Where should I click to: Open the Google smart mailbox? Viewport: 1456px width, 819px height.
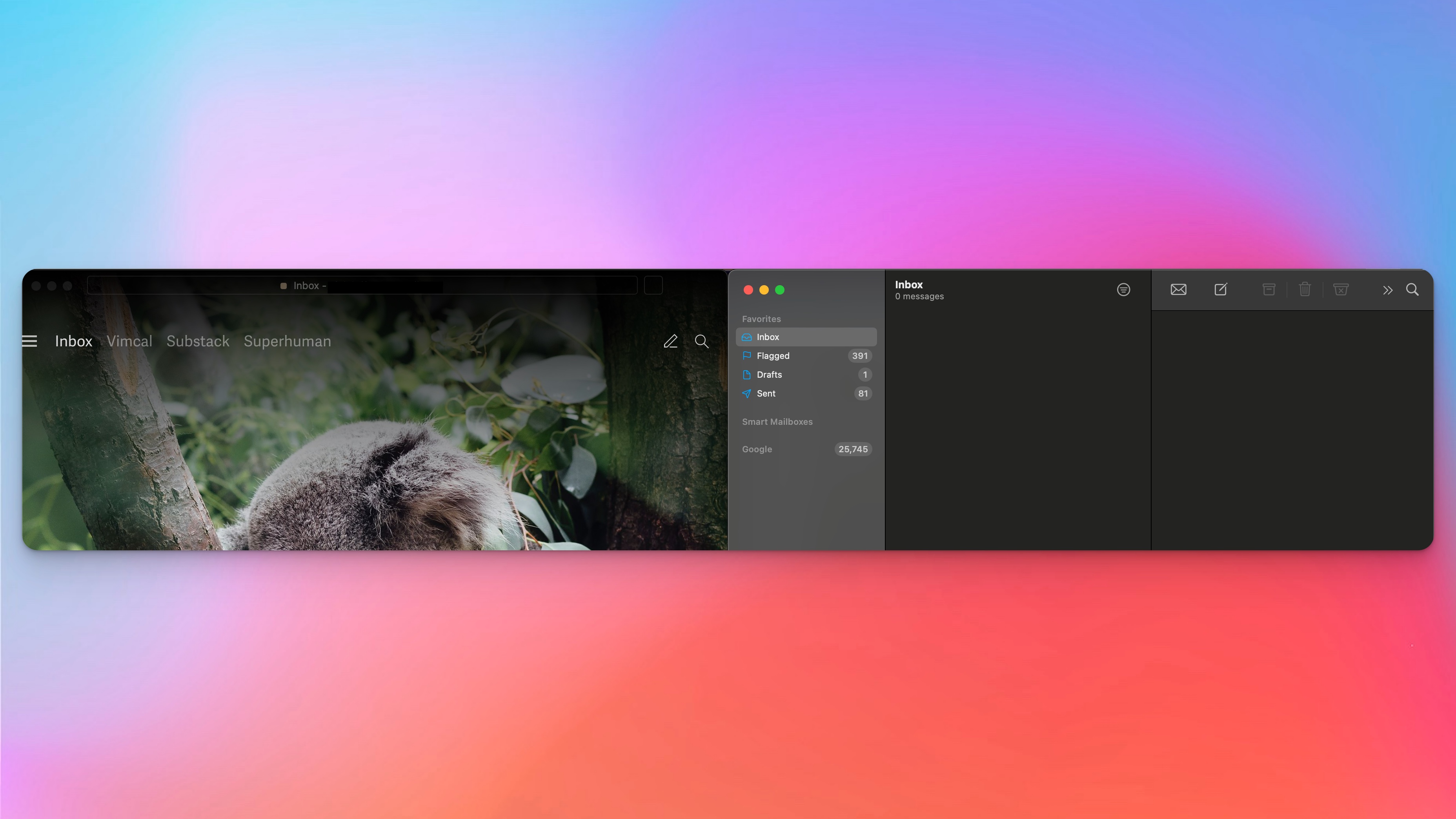757,450
